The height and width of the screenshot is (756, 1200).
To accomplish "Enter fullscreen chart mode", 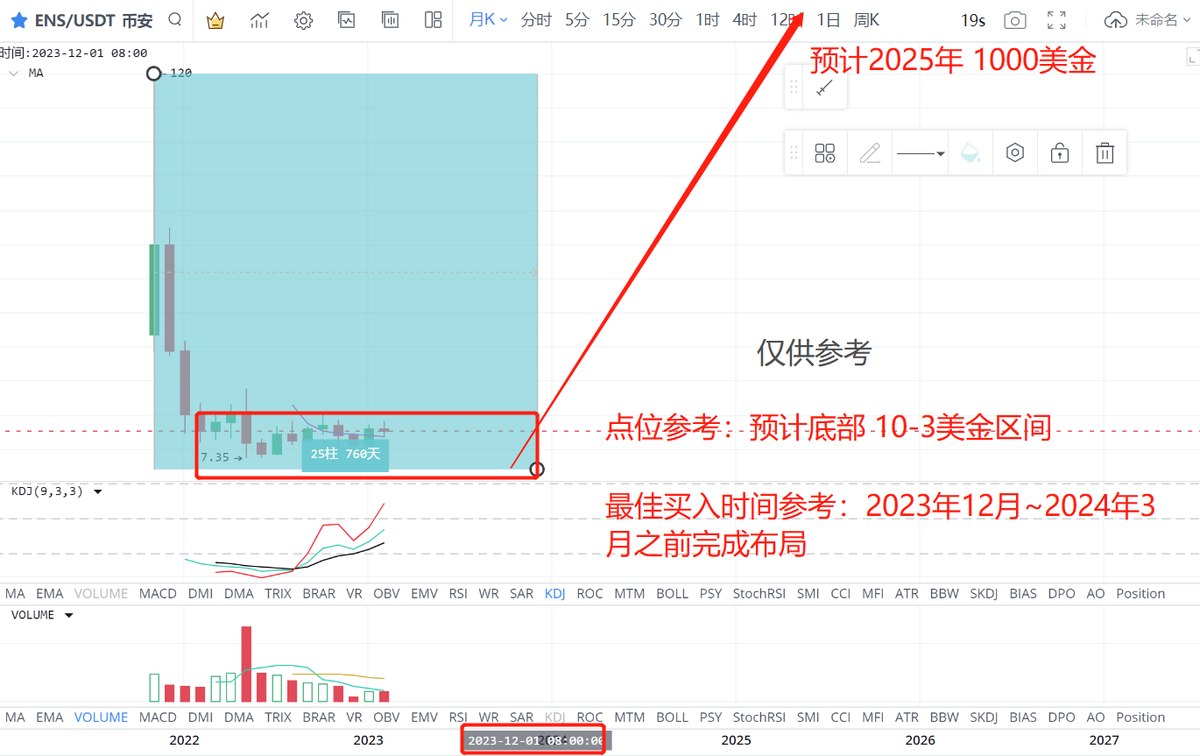I will pos(1055,19).
